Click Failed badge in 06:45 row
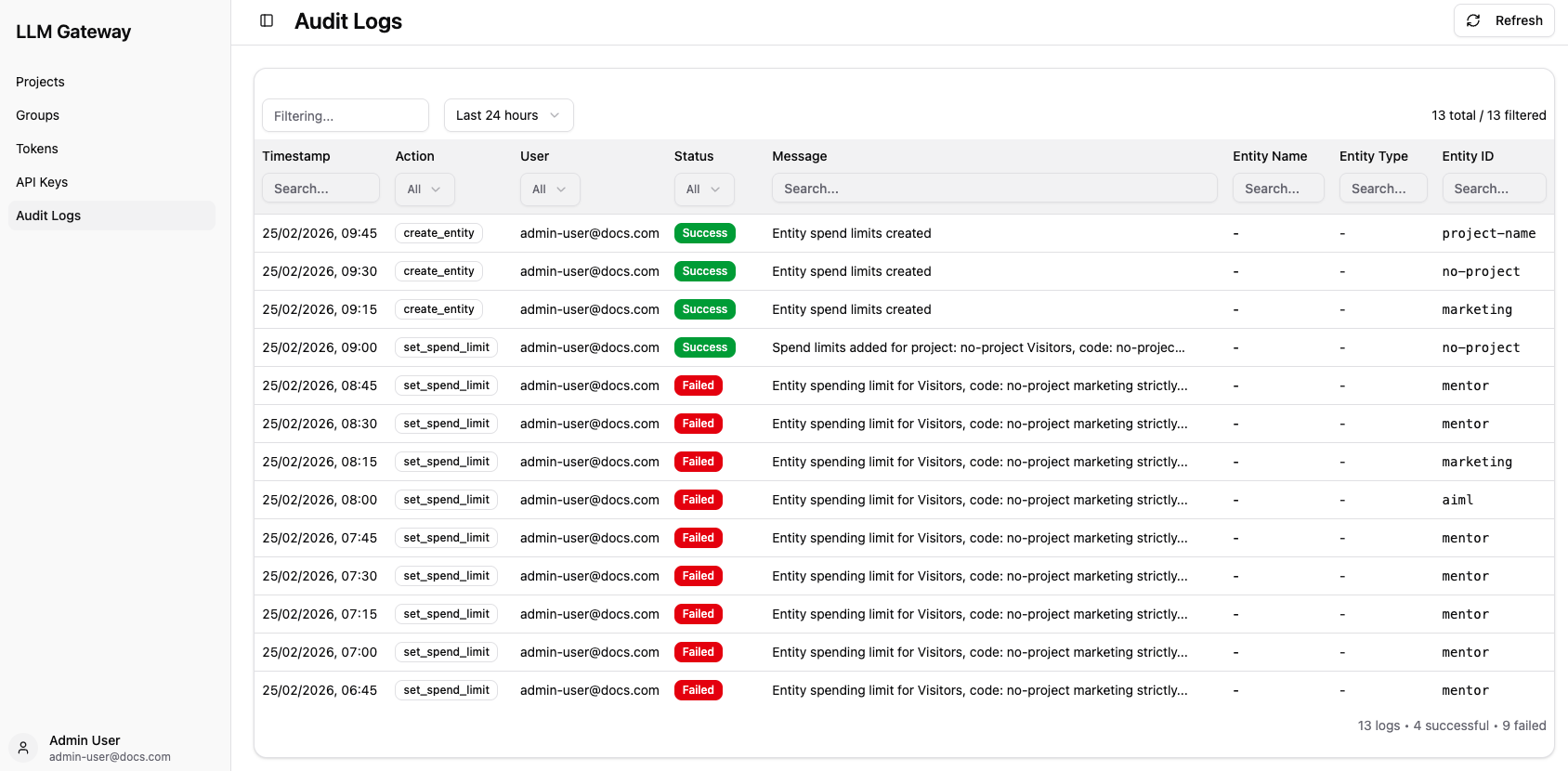 click(699, 690)
